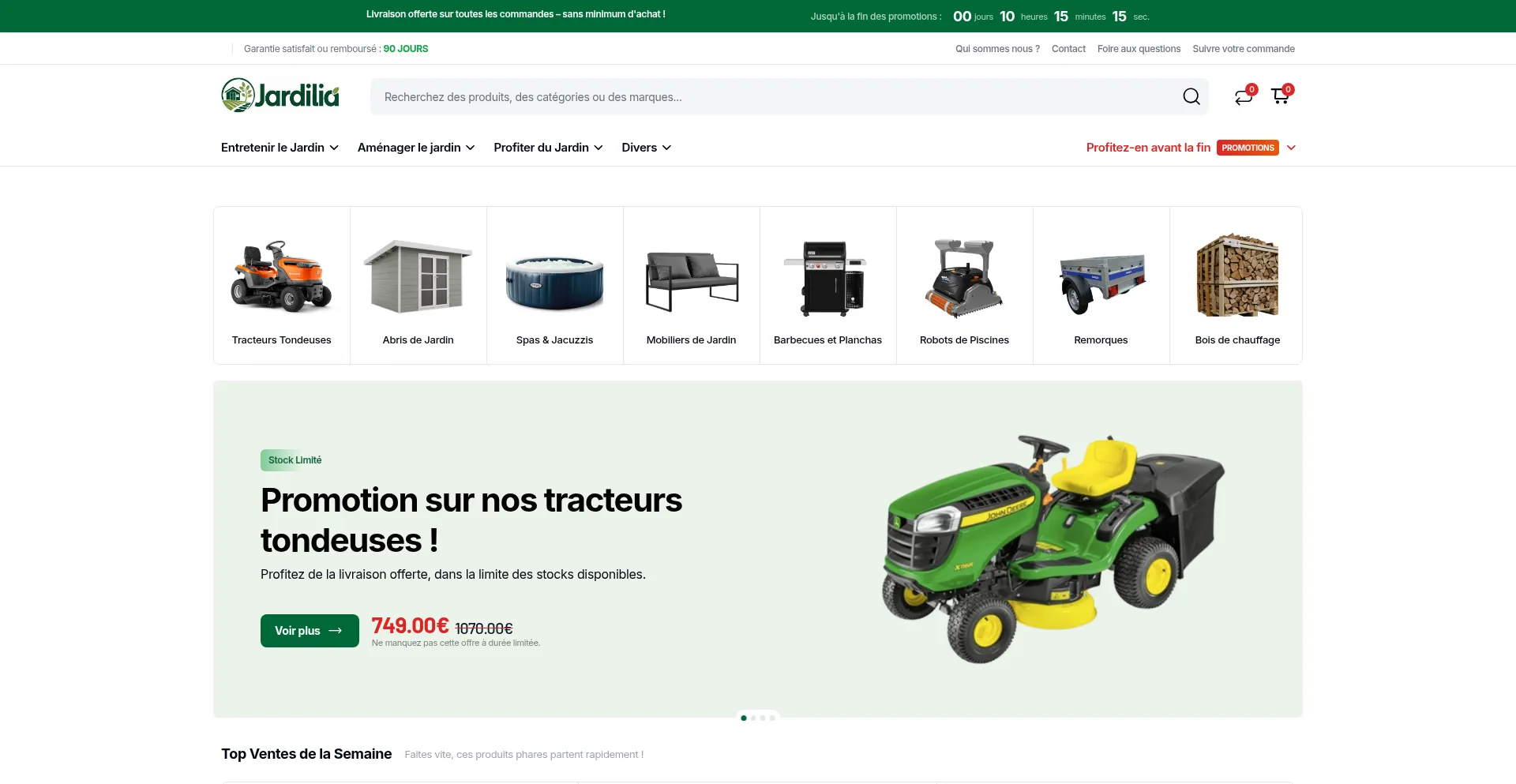The image size is (1516, 784).
Task: Open Profitez-en avant la fin link
Action: tap(1148, 148)
